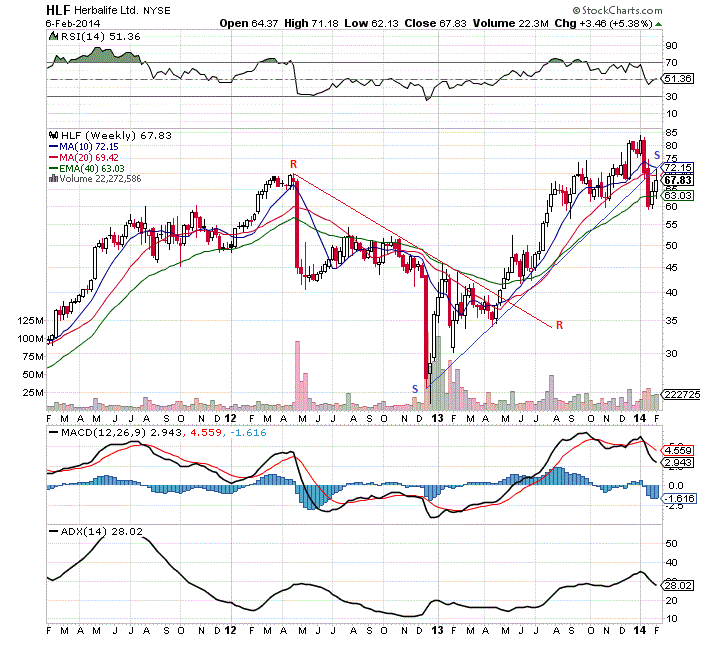Click the red 4.559 MACD signal value
Image resolution: width=705 pixels, height=648 pixels.
[206, 433]
